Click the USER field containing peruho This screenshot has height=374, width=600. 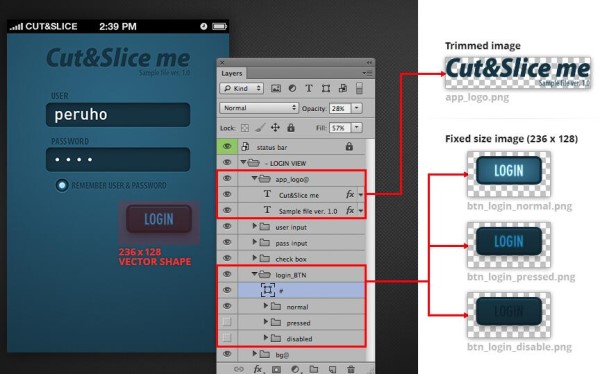(x=118, y=114)
